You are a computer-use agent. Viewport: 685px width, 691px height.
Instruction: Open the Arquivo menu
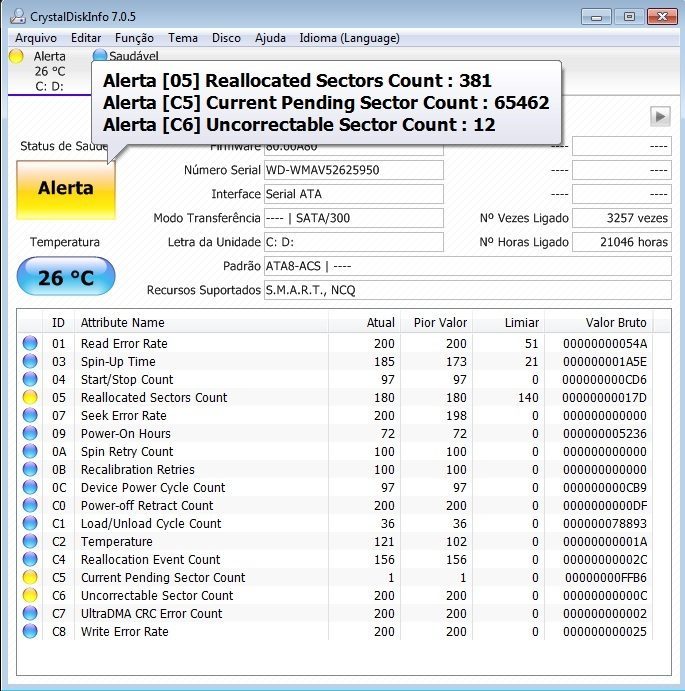click(36, 38)
